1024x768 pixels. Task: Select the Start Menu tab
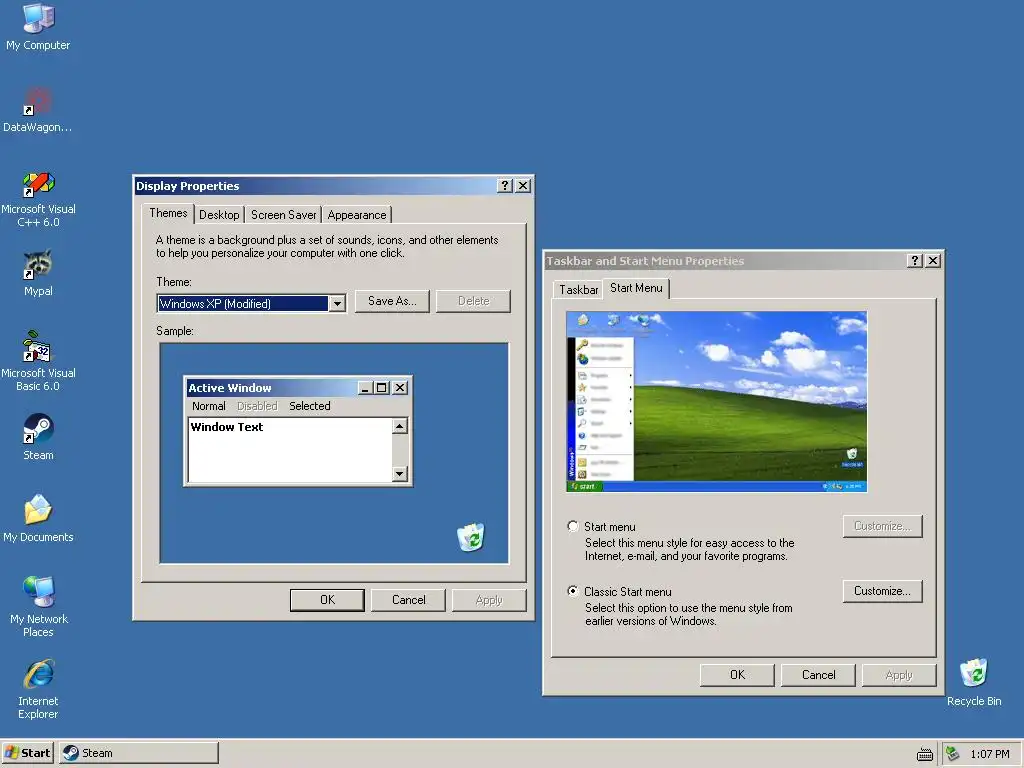(x=636, y=288)
